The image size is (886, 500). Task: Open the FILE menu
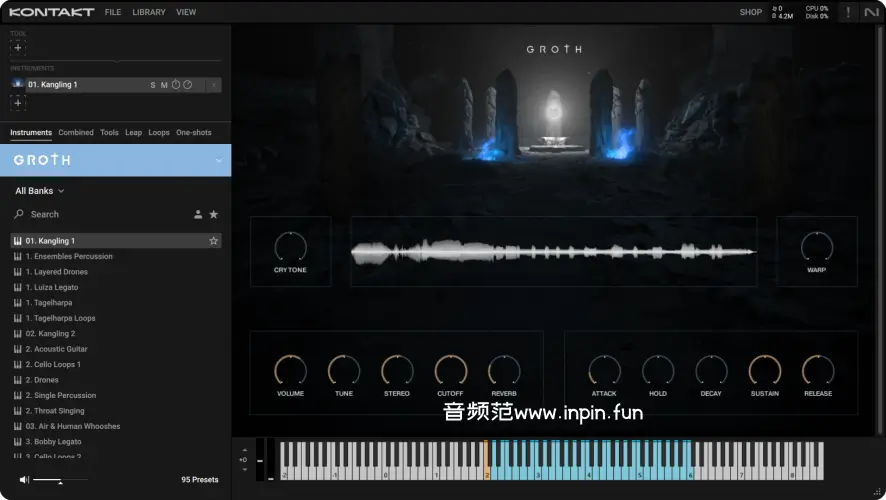point(113,12)
